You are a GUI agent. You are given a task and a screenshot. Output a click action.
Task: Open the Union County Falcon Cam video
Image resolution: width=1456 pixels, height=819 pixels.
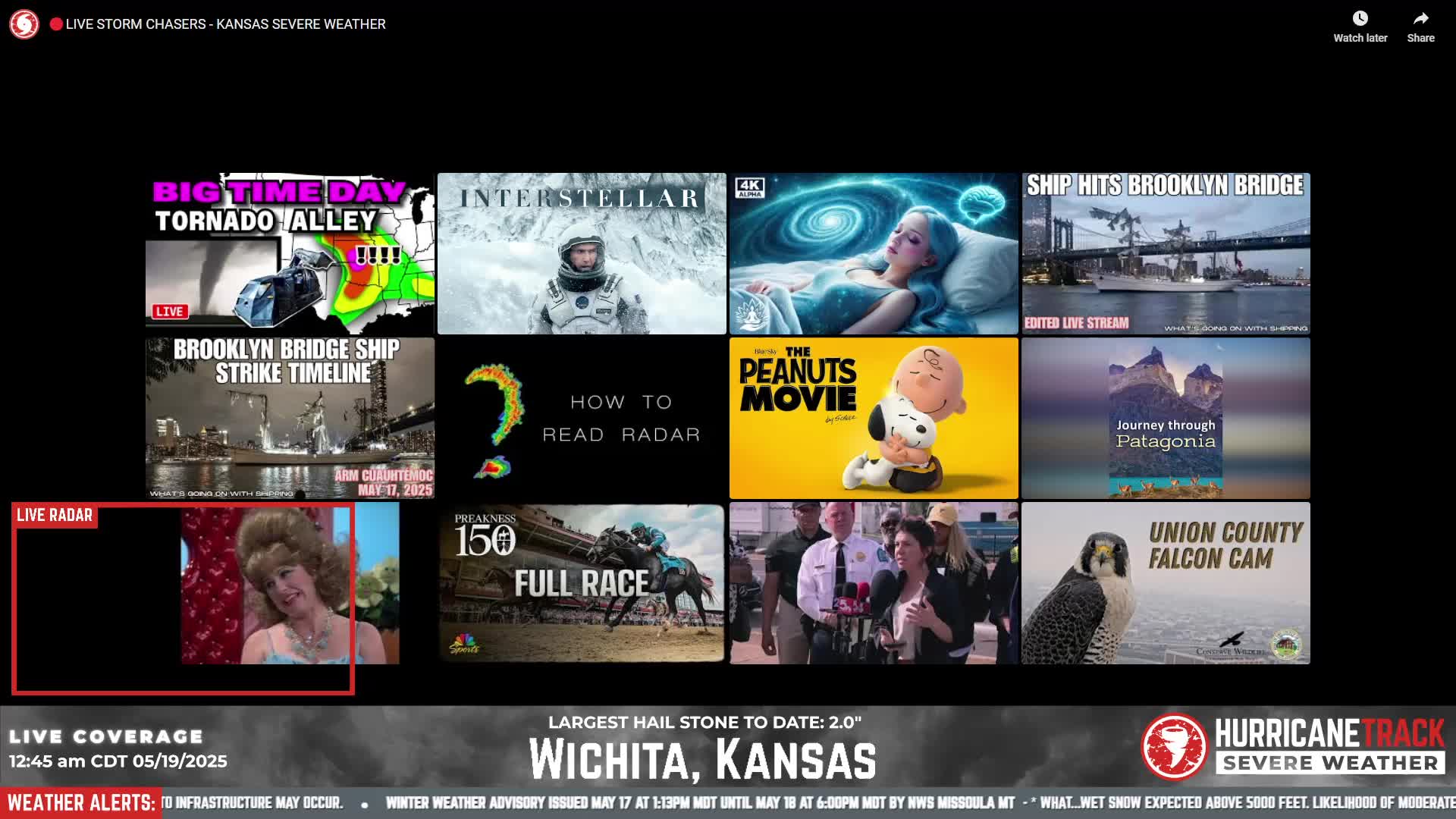1166,583
